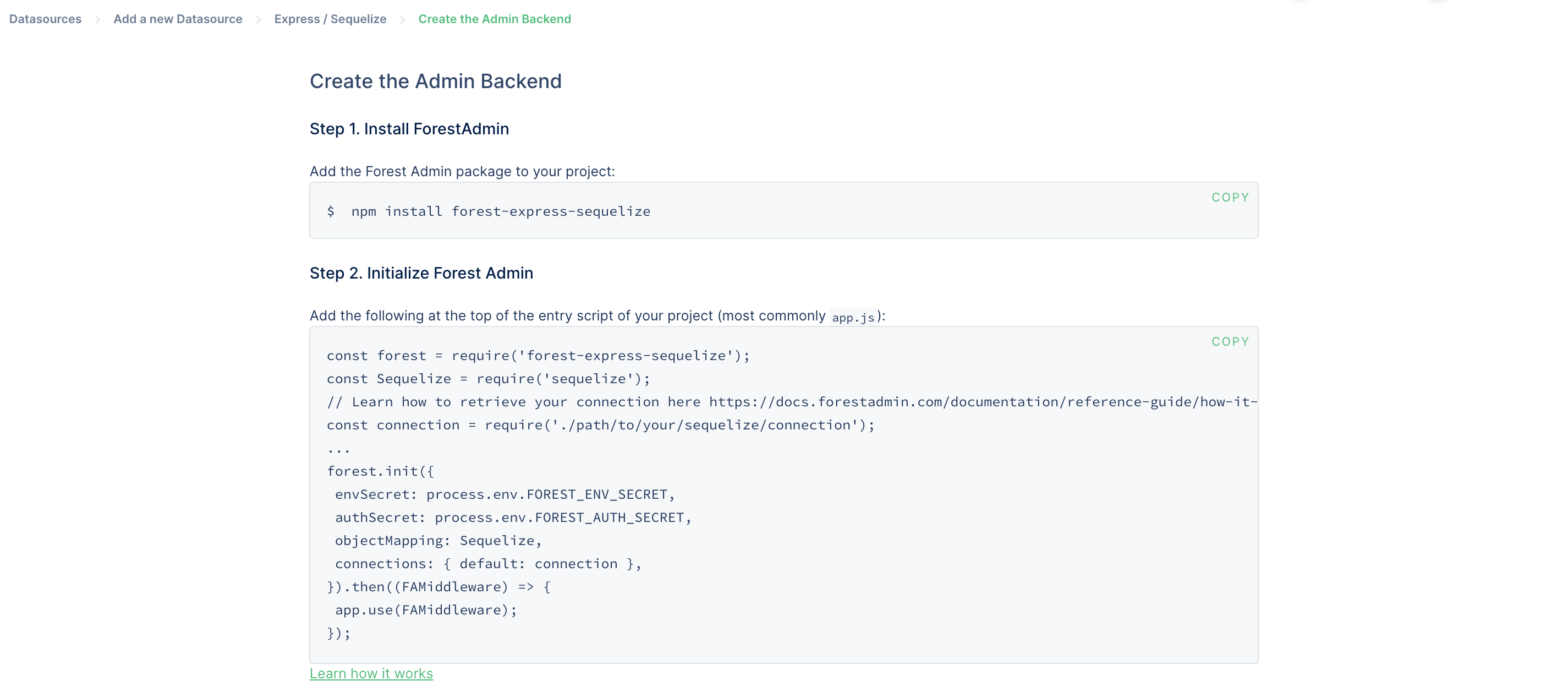Click npm install forest-express-sequelize command text
Image resolution: width=1568 pixels, height=697 pixels.
point(500,211)
